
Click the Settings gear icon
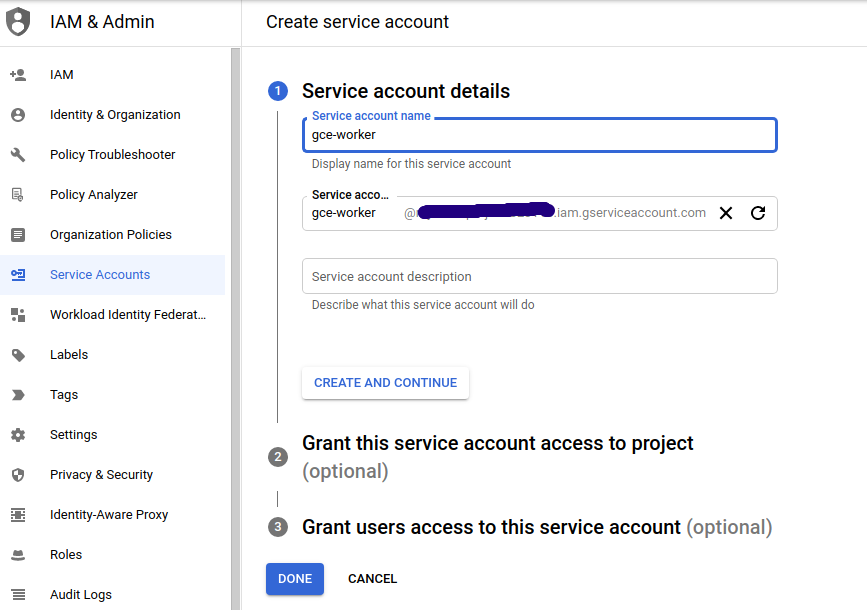18,435
